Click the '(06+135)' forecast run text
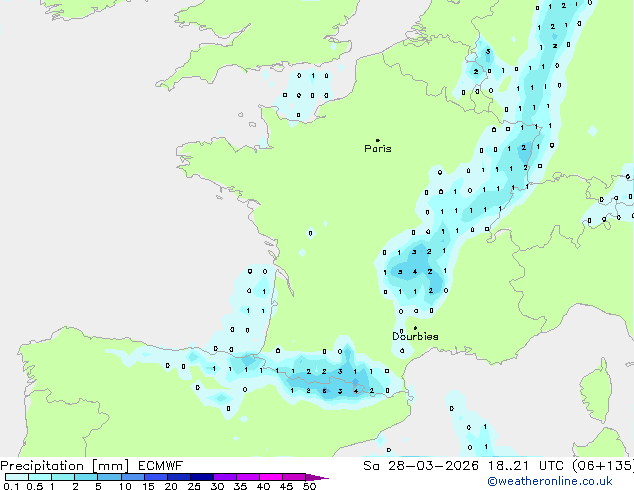 603,466
